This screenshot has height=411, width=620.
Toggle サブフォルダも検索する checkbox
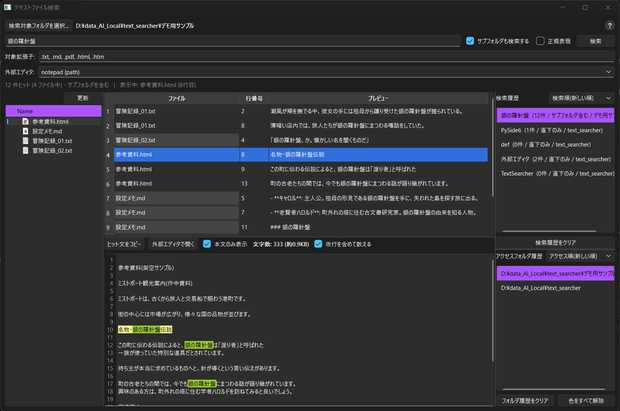pyautogui.click(x=470, y=41)
